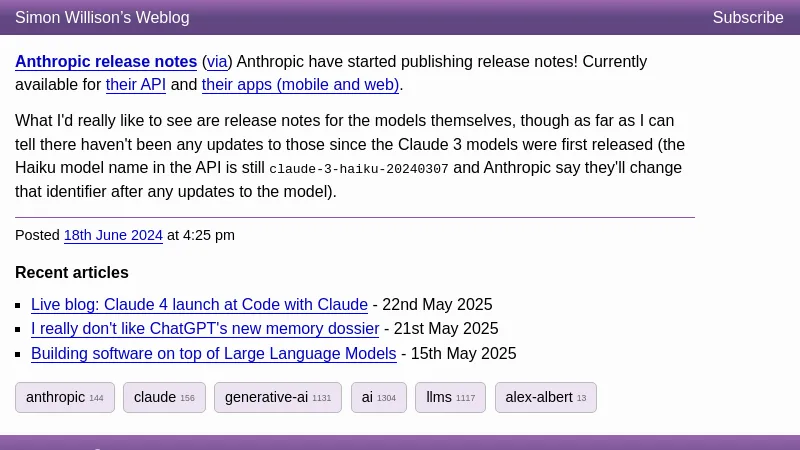Open the alex-albert tag
The width and height of the screenshot is (800, 450).
click(x=545, y=397)
